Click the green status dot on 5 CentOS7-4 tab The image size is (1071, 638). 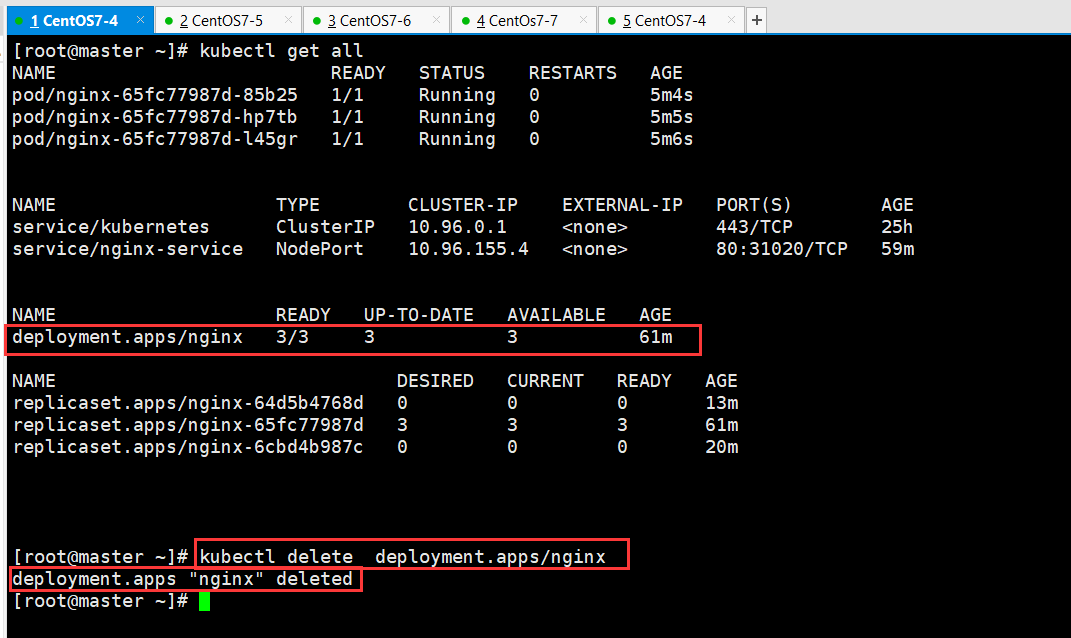(612, 21)
